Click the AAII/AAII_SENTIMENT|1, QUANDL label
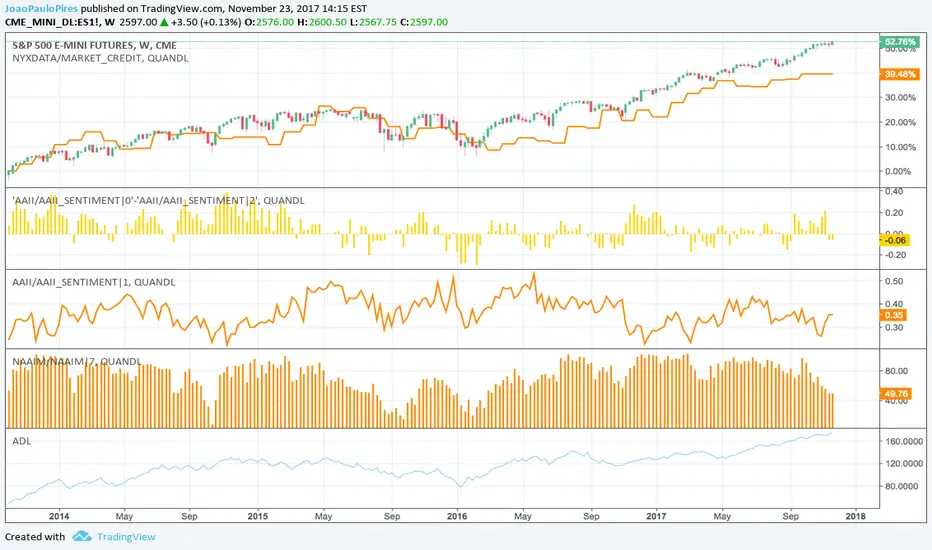 (x=94, y=282)
